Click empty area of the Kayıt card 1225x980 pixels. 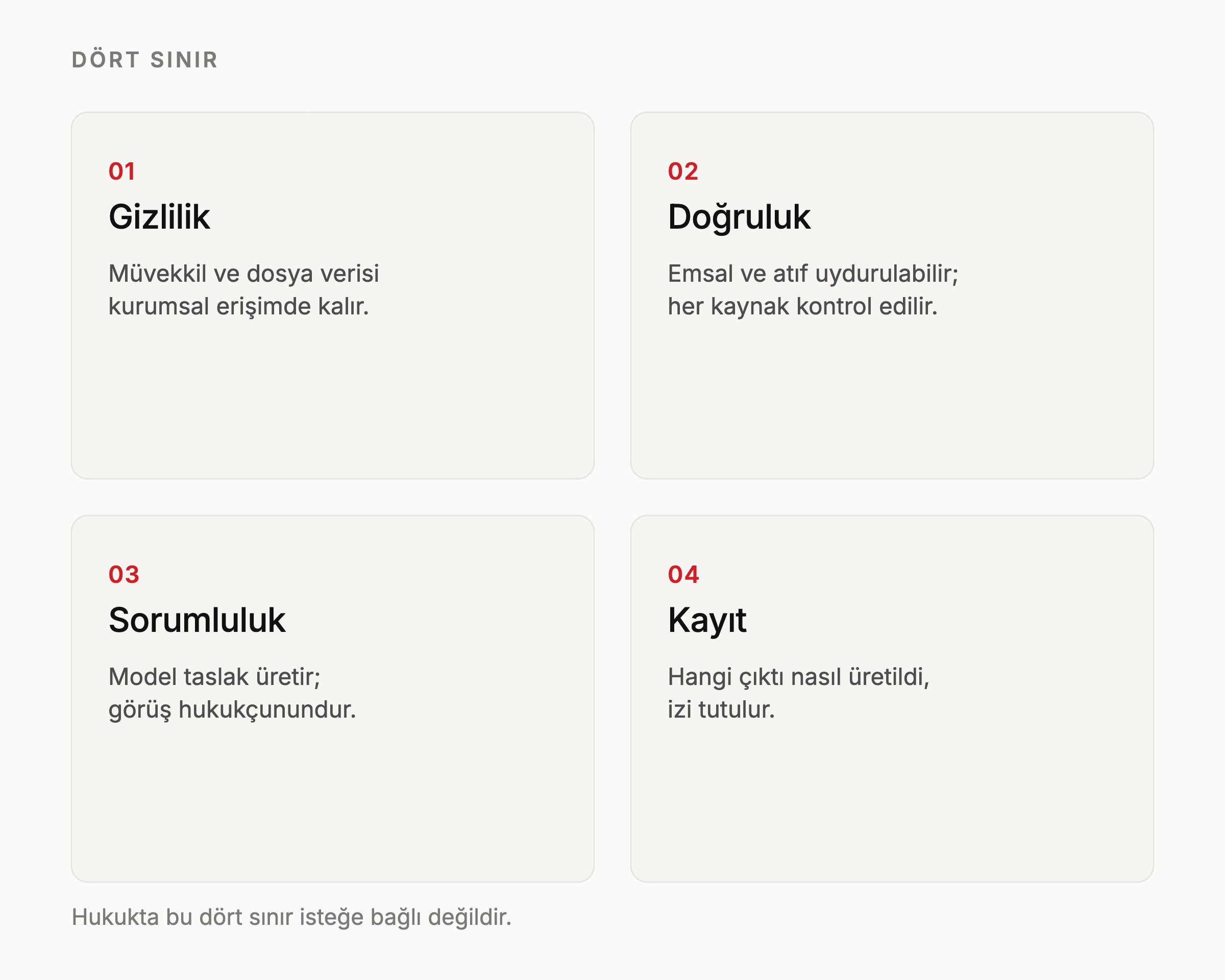click(892, 801)
